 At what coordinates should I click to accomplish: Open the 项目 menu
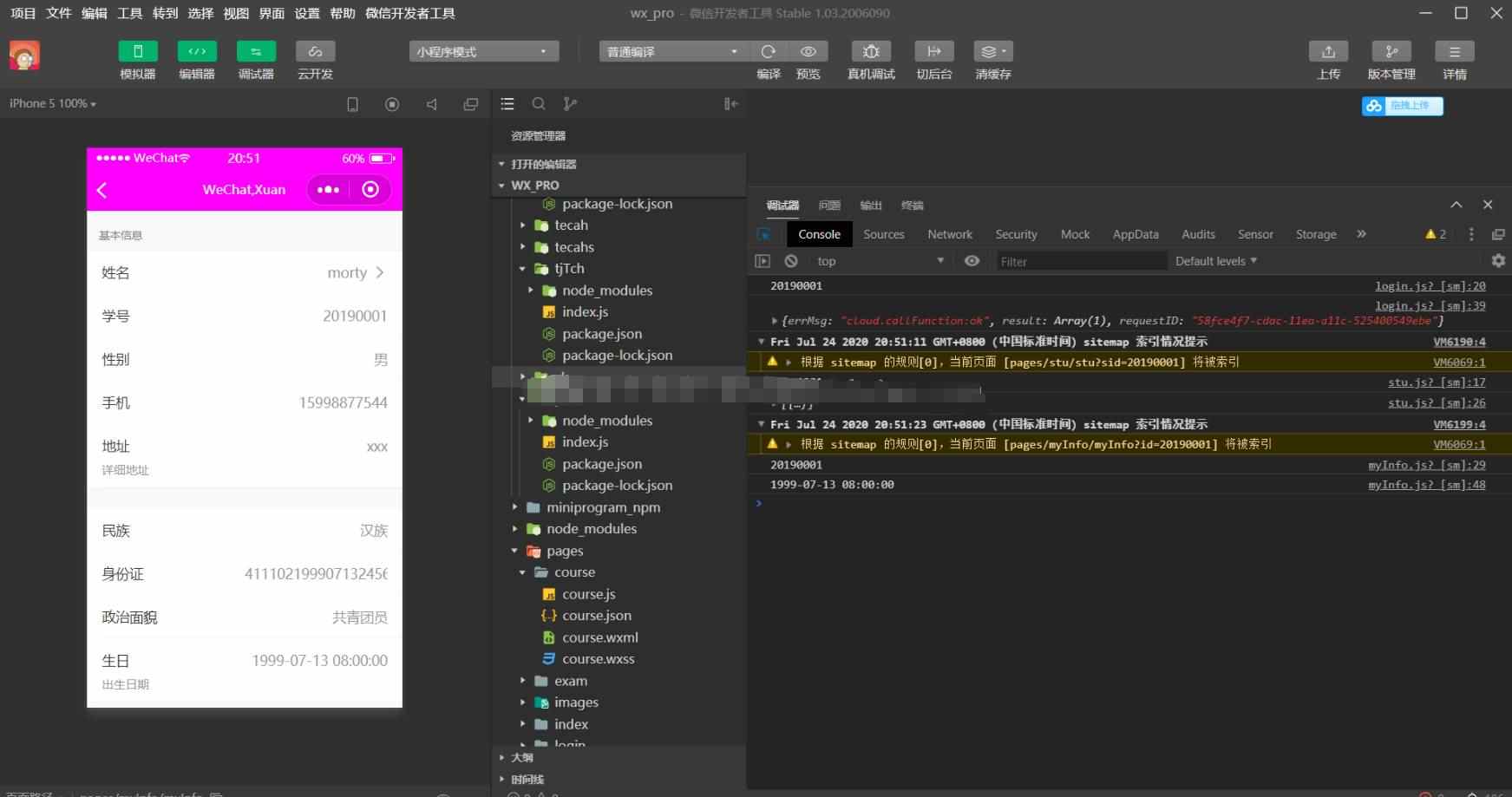click(23, 13)
